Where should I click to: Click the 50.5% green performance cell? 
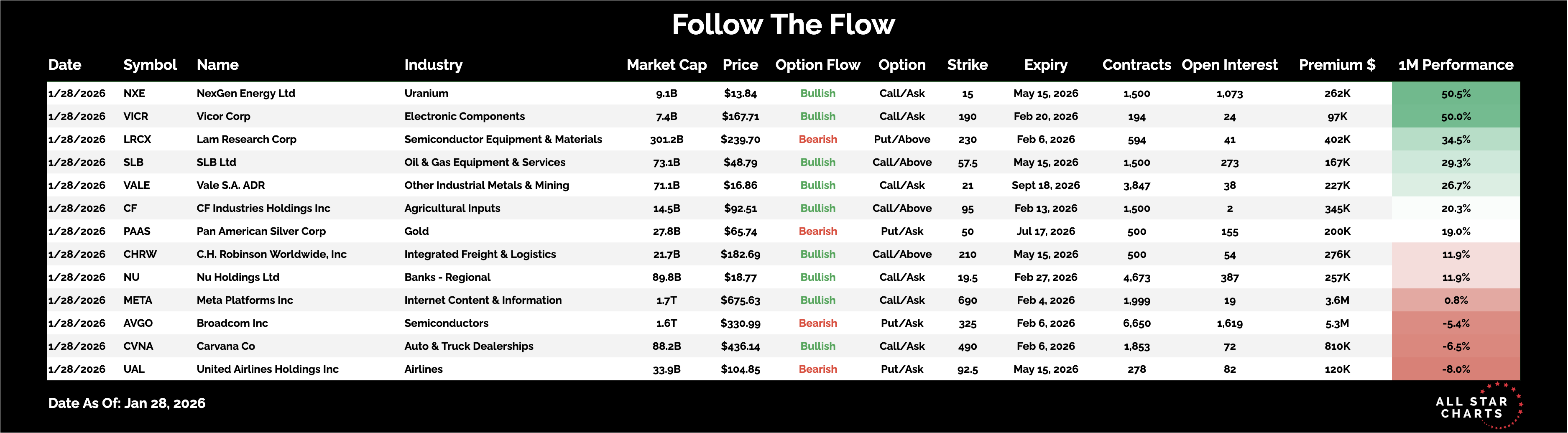coord(1456,94)
